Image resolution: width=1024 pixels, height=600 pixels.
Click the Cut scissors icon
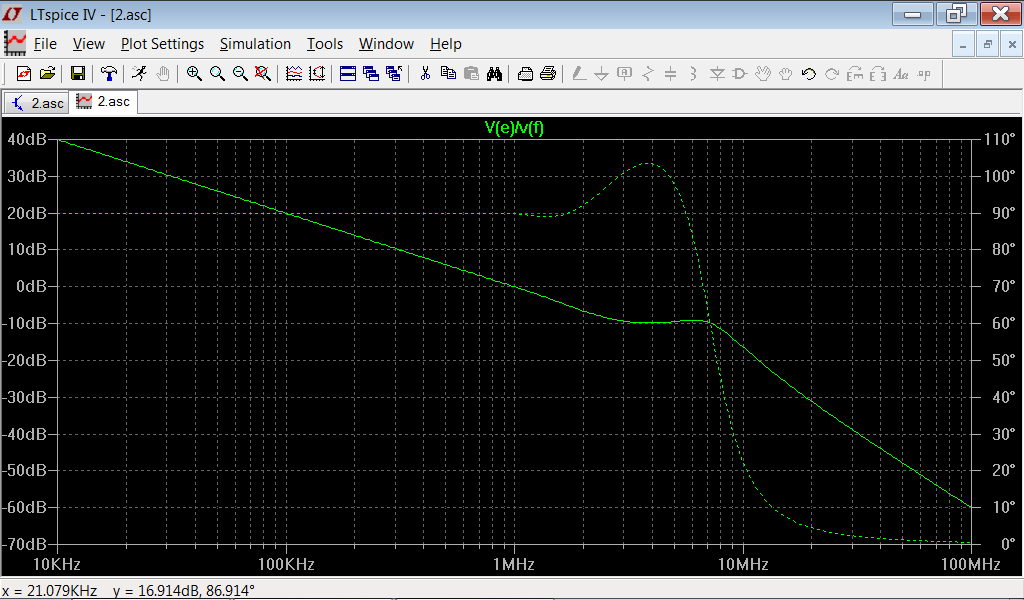pyautogui.click(x=425, y=74)
